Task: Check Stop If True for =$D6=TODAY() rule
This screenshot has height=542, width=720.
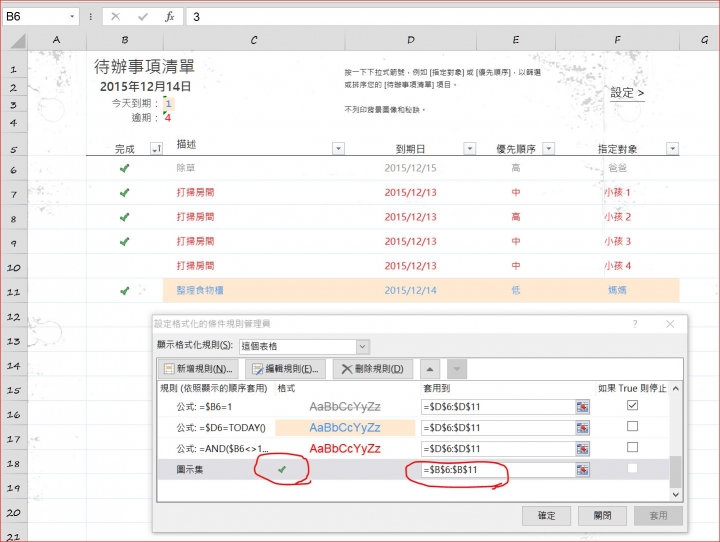Action: click(631, 427)
